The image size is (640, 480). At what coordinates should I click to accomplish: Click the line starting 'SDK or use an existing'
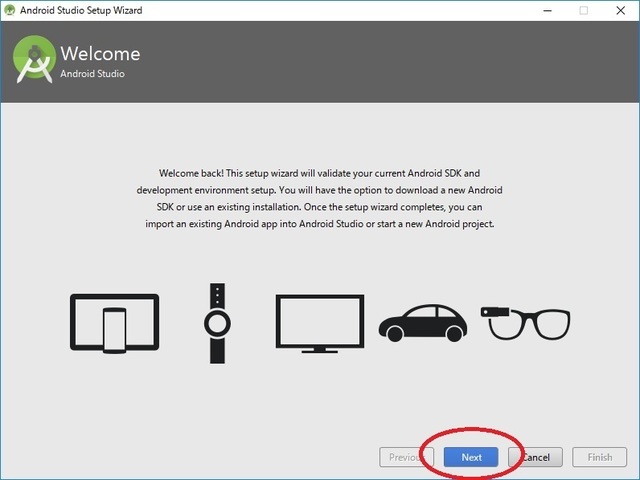click(320, 207)
